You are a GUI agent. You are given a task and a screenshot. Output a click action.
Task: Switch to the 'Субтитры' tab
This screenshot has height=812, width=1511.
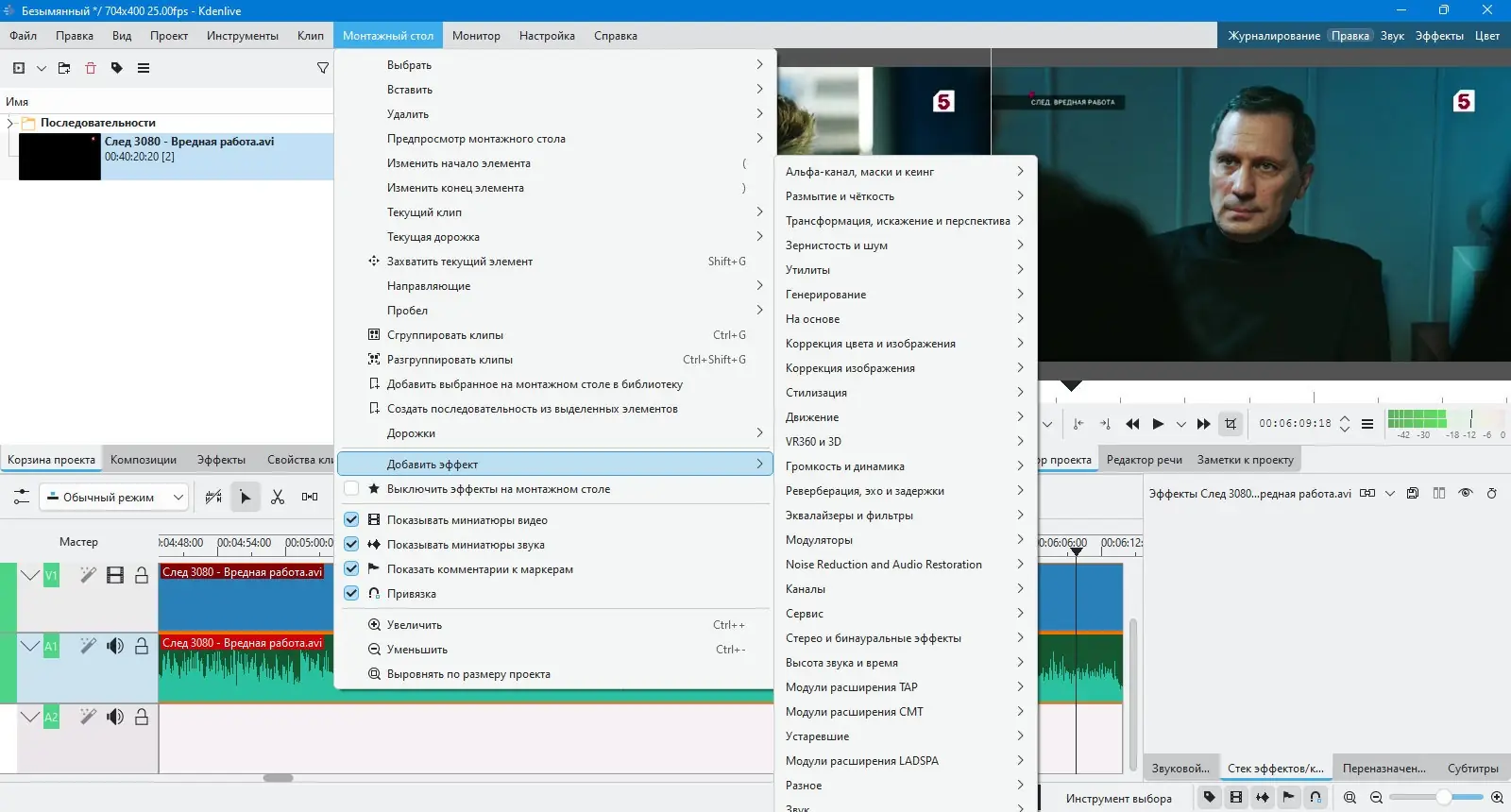(x=1472, y=768)
